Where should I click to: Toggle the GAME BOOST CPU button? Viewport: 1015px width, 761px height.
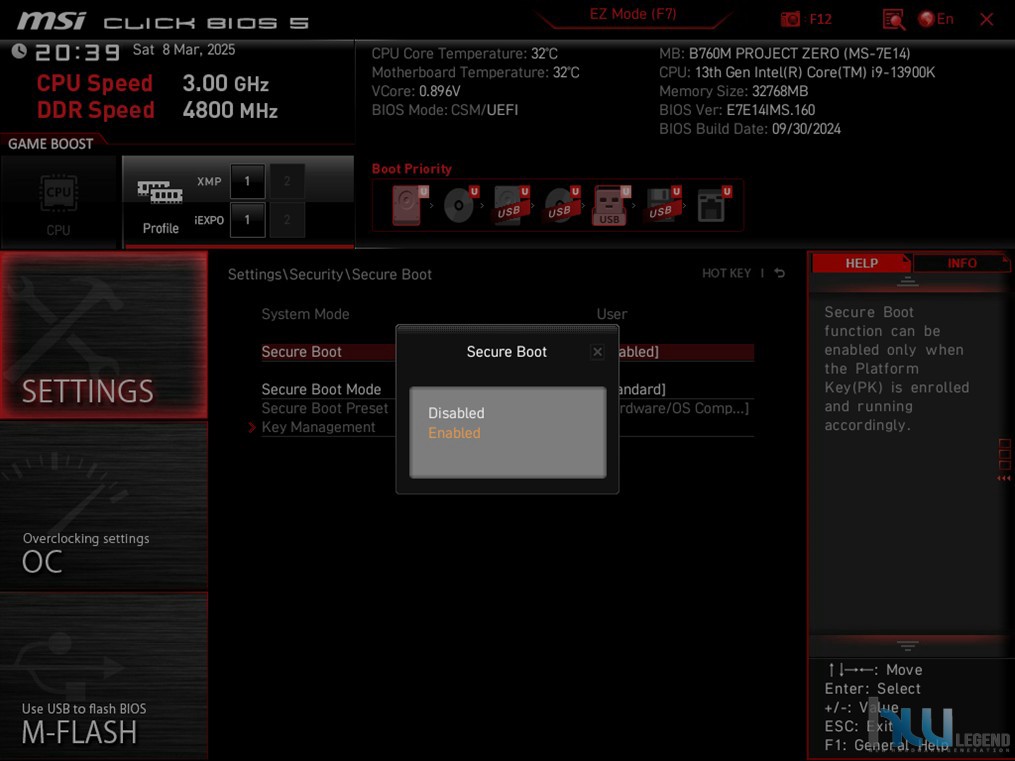(58, 202)
